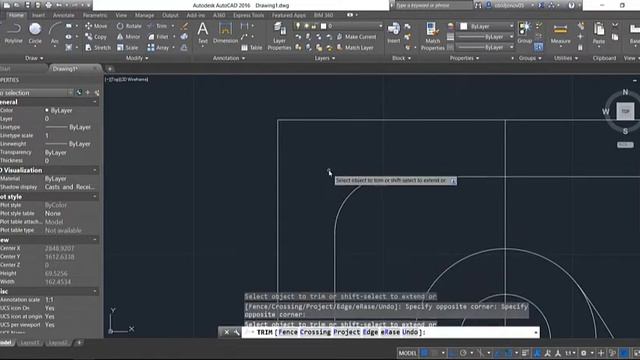
Task: Select the Arc drawing tool
Action: pyautogui.click(x=54, y=33)
